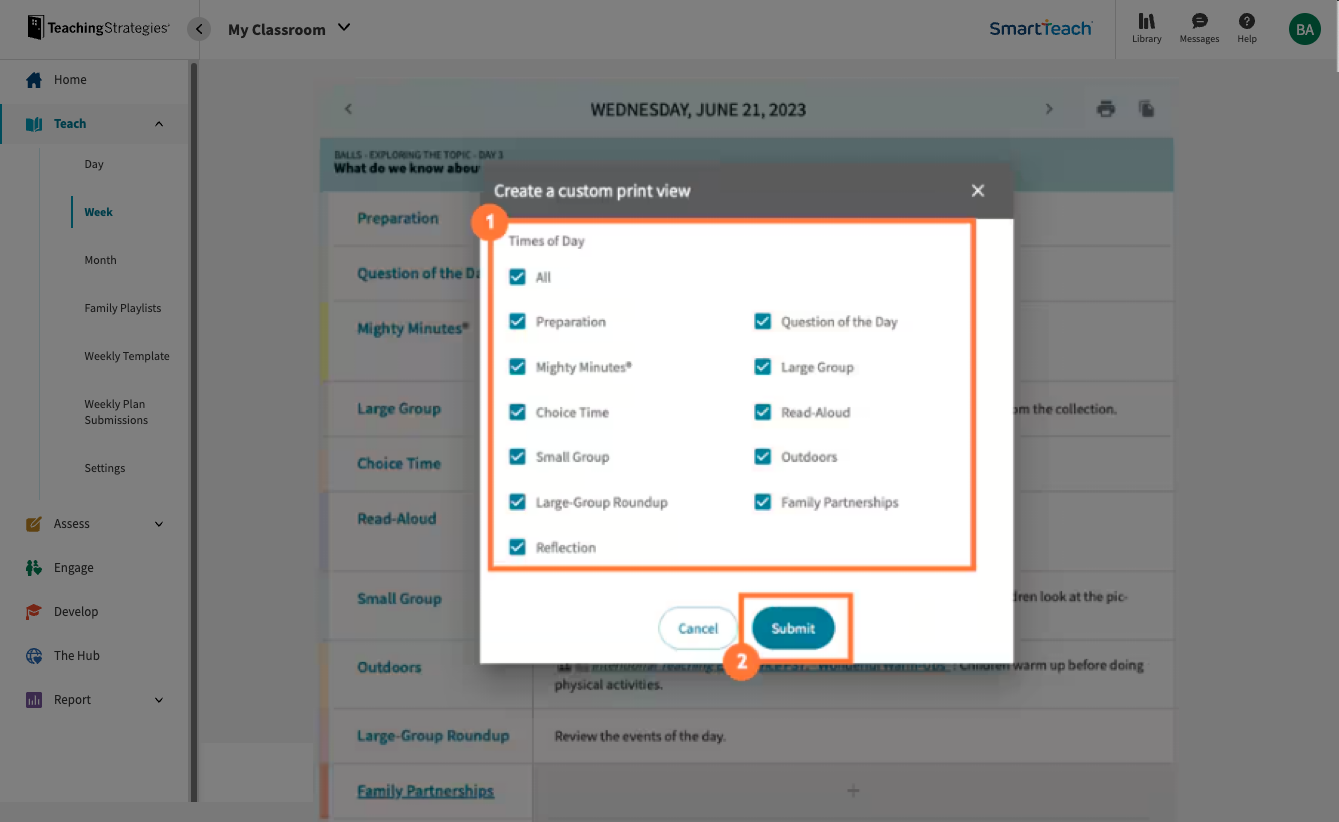Image resolution: width=1339 pixels, height=822 pixels.
Task: Open the BA profile avatar
Action: (x=1304, y=29)
